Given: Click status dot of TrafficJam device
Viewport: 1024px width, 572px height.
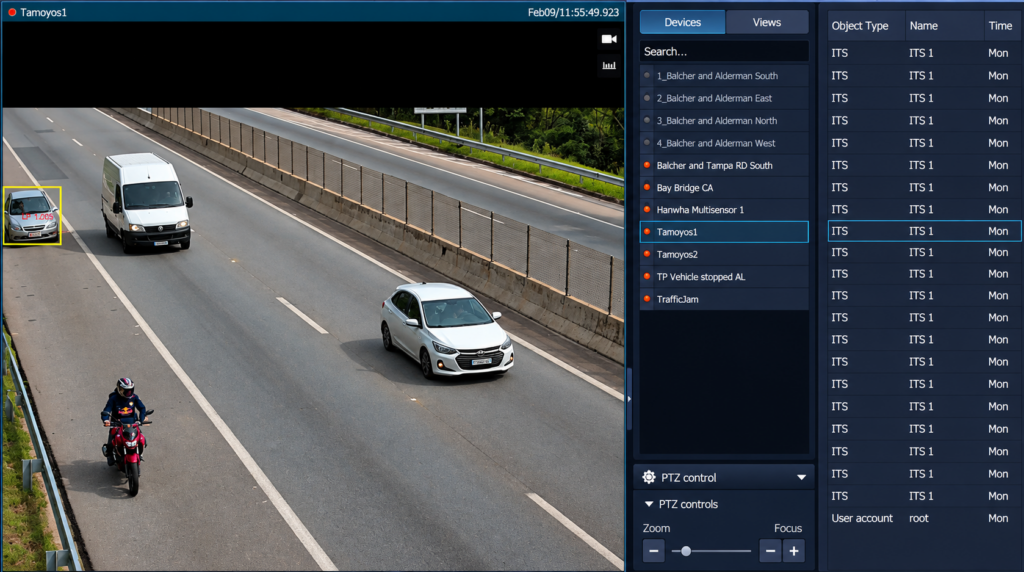Looking at the screenshot, I should coord(647,299).
